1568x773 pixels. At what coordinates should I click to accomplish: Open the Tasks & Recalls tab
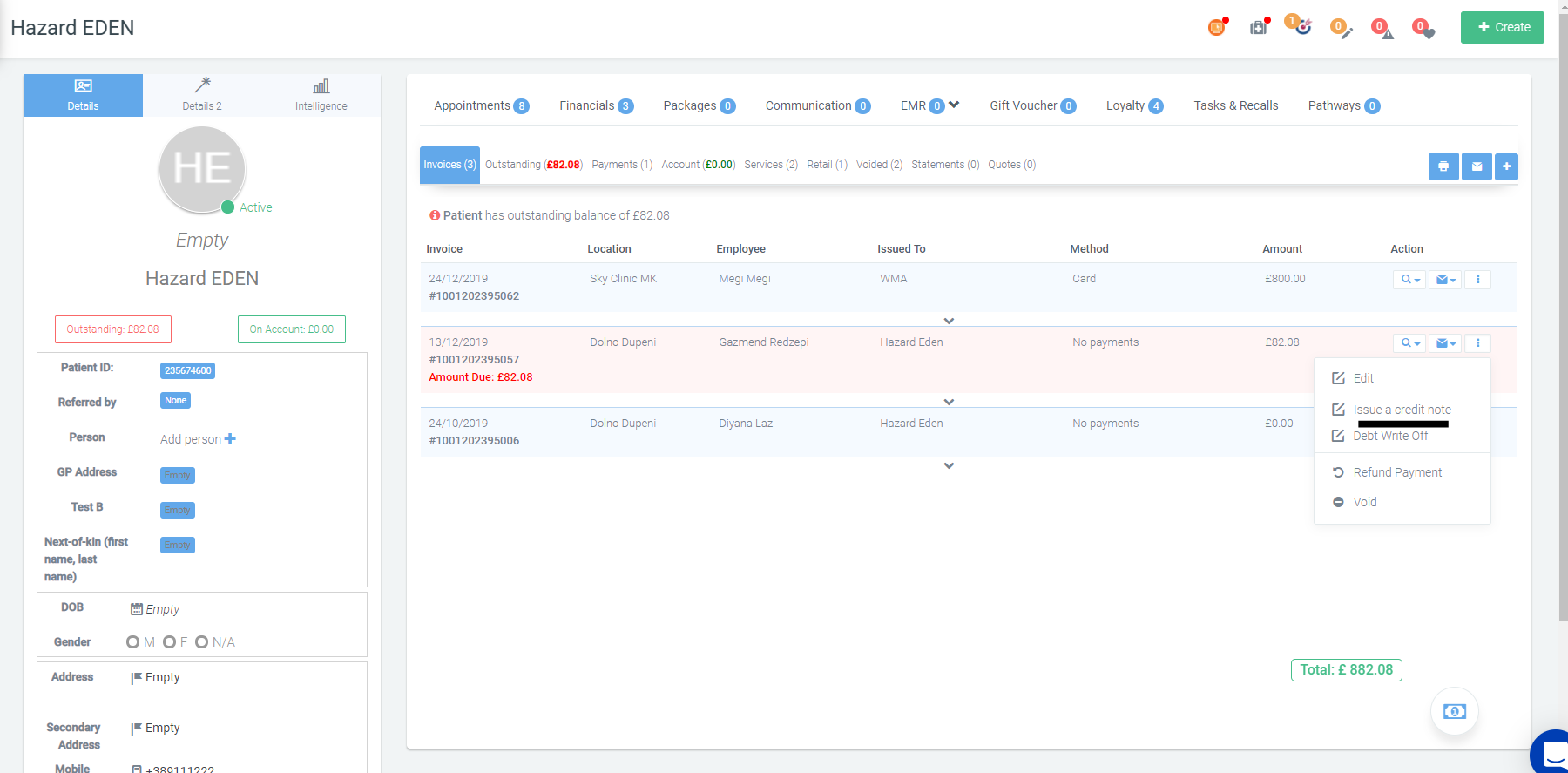1235,105
